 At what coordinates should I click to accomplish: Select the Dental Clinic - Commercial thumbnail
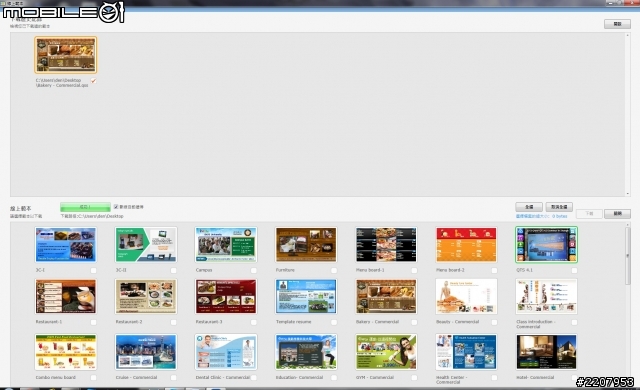(x=226, y=352)
